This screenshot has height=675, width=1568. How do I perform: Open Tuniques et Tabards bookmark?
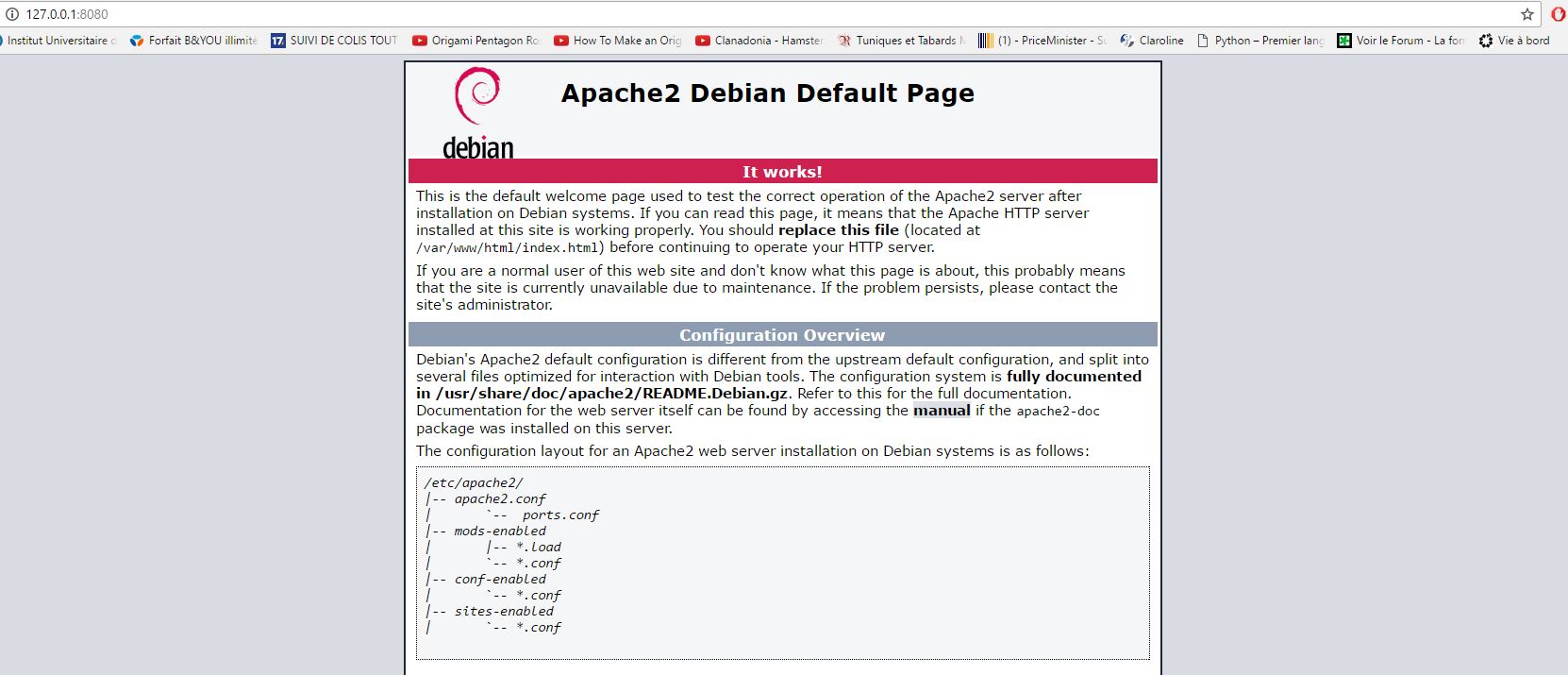[x=901, y=41]
